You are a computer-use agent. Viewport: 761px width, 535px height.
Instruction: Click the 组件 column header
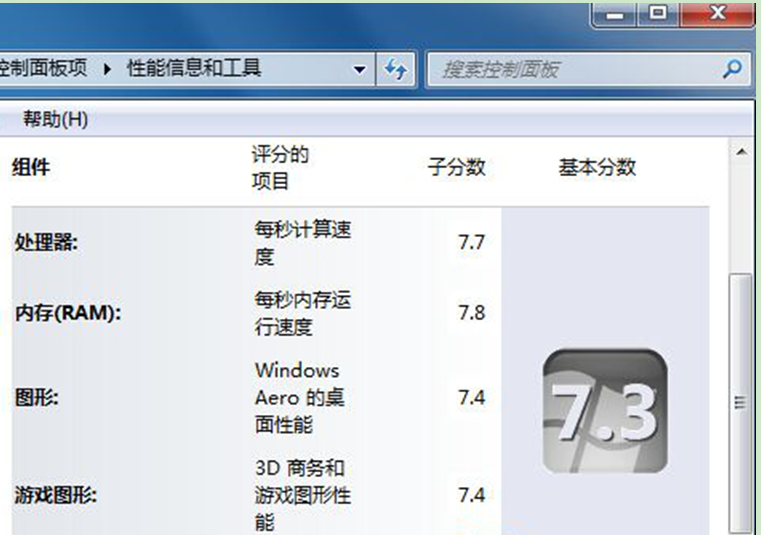click(31, 167)
